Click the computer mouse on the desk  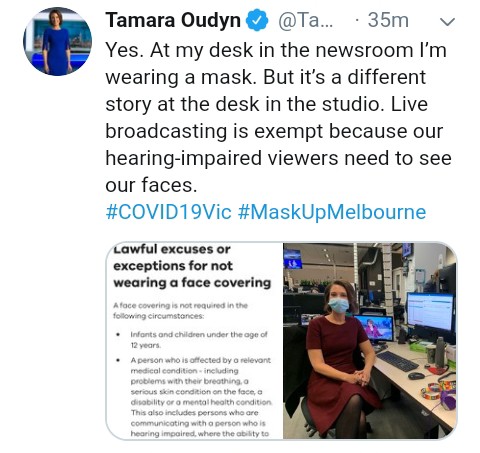(x=416, y=376)
